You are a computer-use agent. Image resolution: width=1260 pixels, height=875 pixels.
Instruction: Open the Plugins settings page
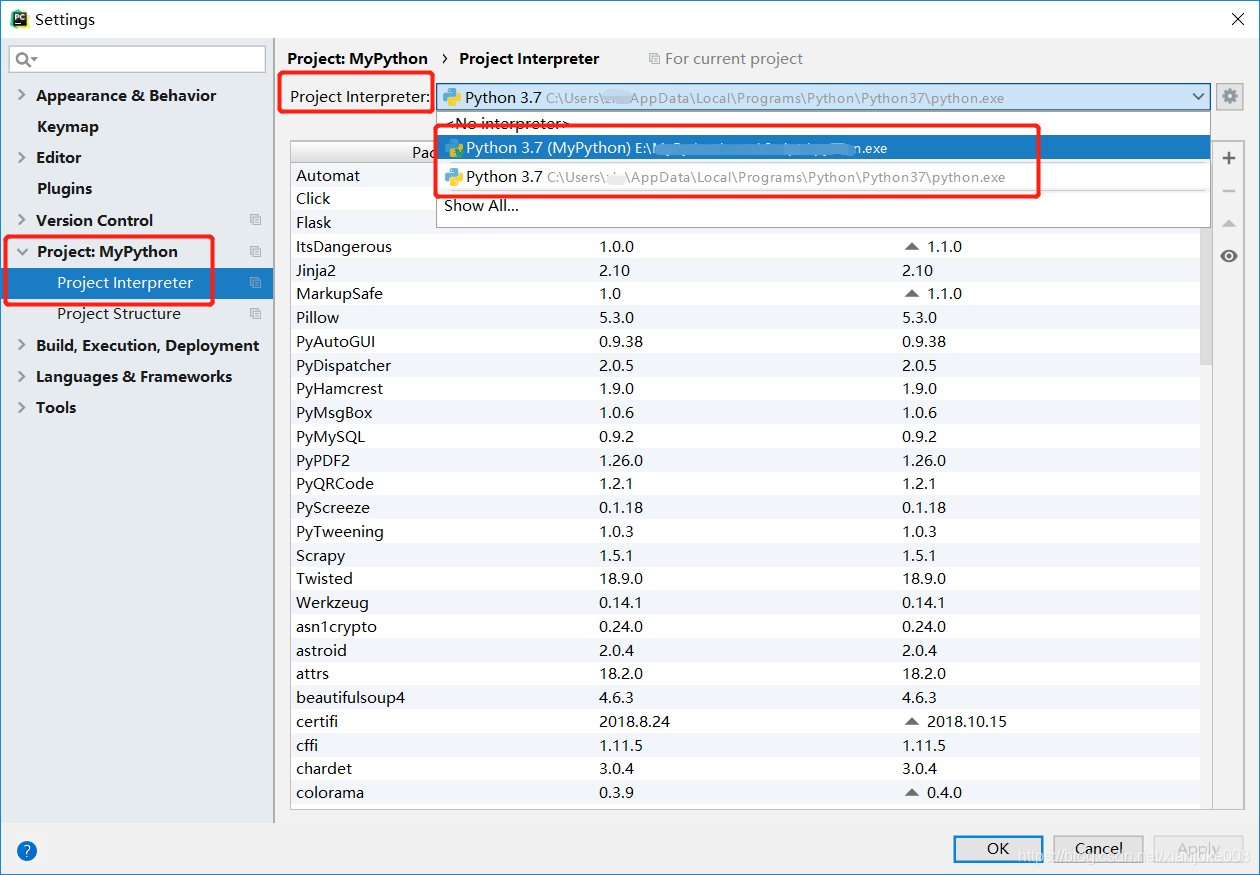pos(64,188)
